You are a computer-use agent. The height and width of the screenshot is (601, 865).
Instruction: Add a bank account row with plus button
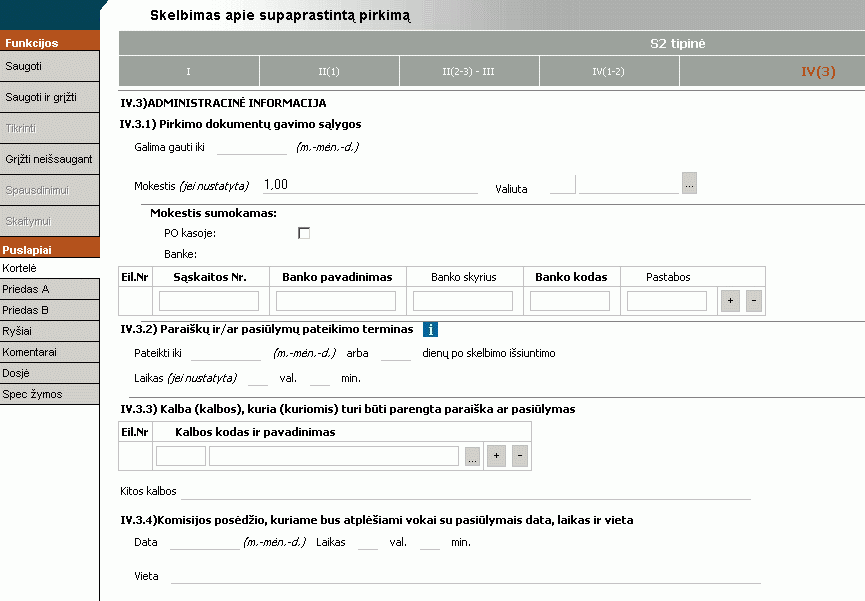(x=730, y=301)
